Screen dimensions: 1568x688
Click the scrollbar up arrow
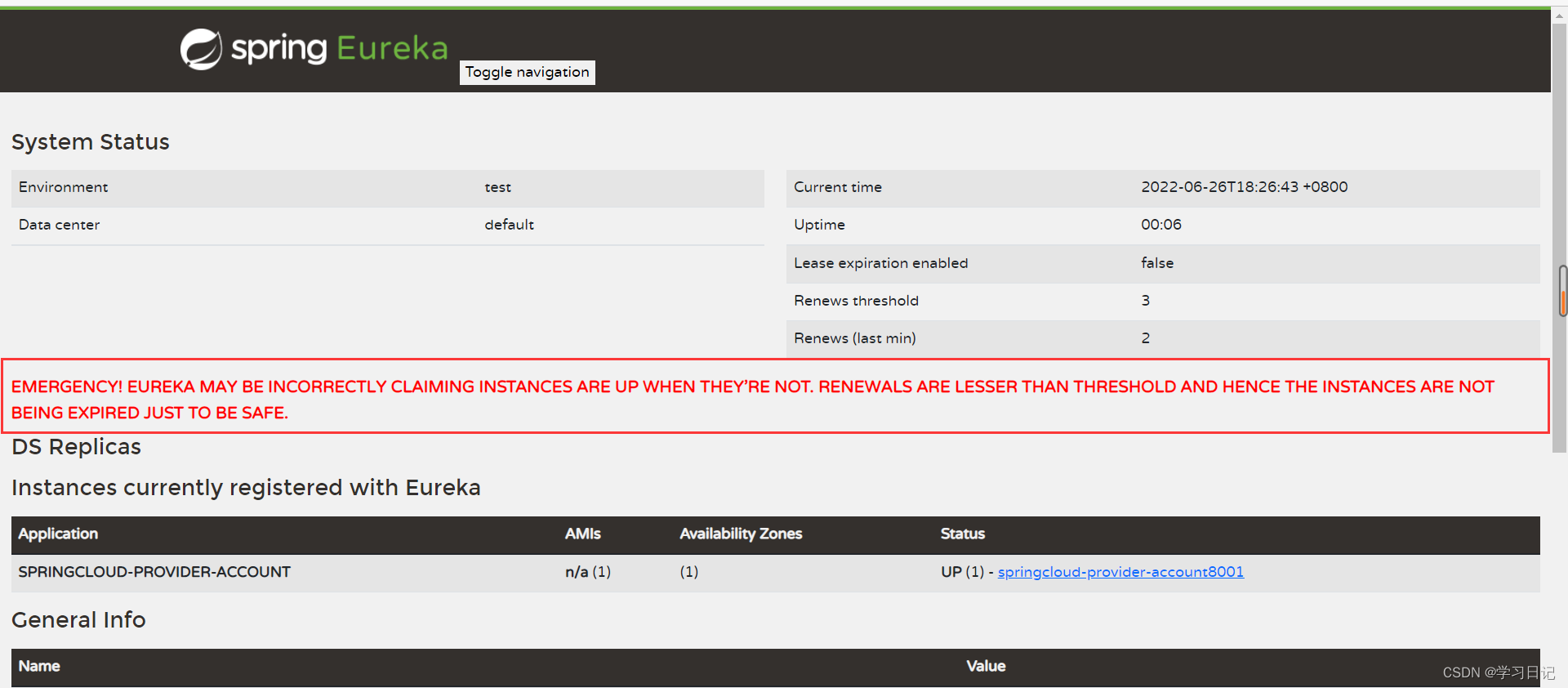(1559, 15)
